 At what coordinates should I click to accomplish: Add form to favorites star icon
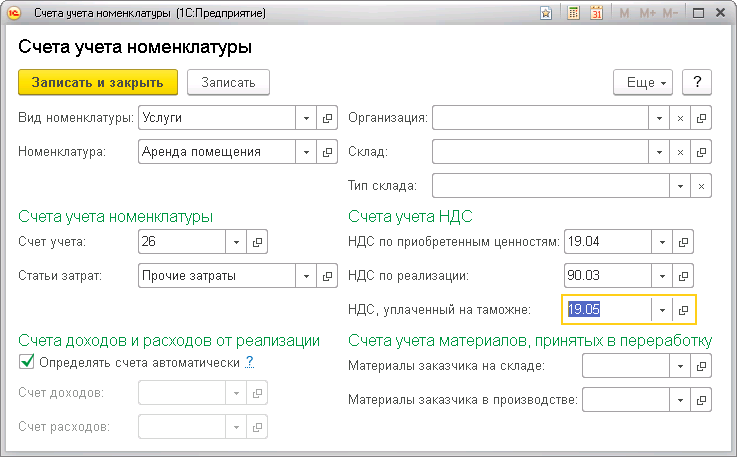tap(546, 13)
